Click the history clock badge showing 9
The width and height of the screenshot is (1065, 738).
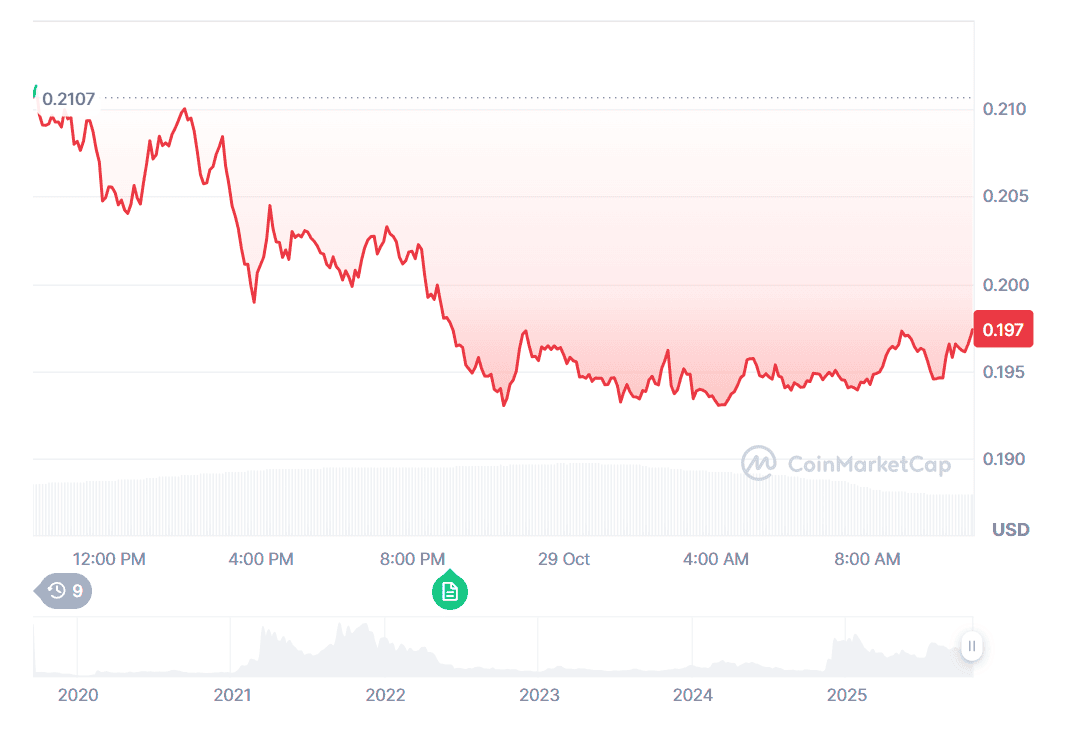click(66, 591)
